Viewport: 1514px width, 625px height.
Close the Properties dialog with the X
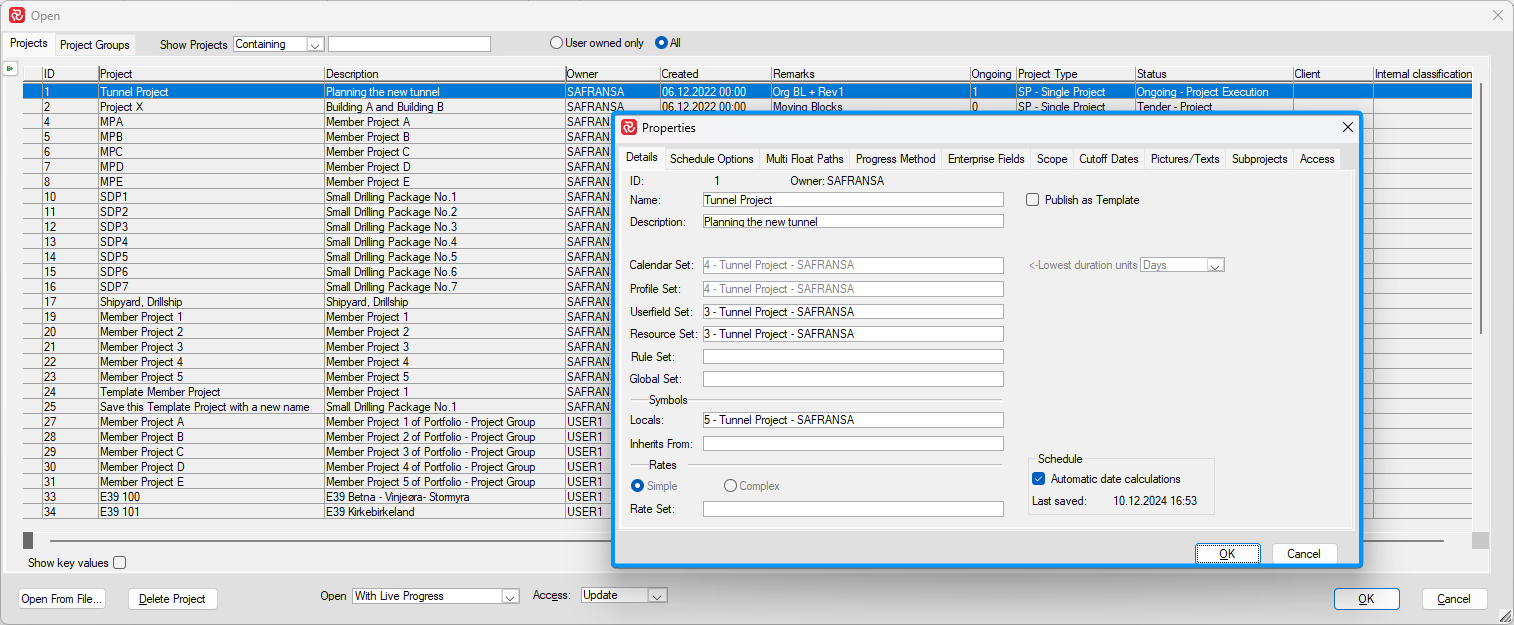tap(1347, 127)
